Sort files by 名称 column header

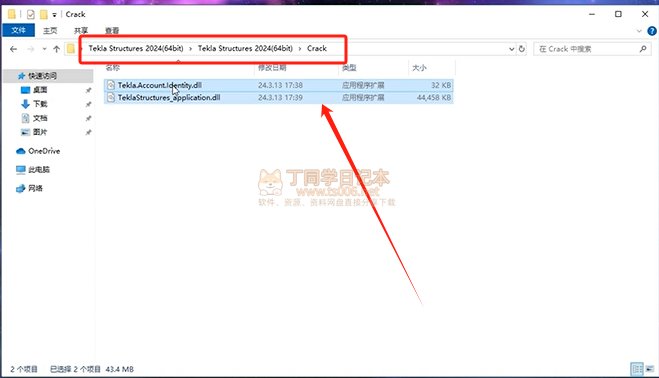pos(113,68)
